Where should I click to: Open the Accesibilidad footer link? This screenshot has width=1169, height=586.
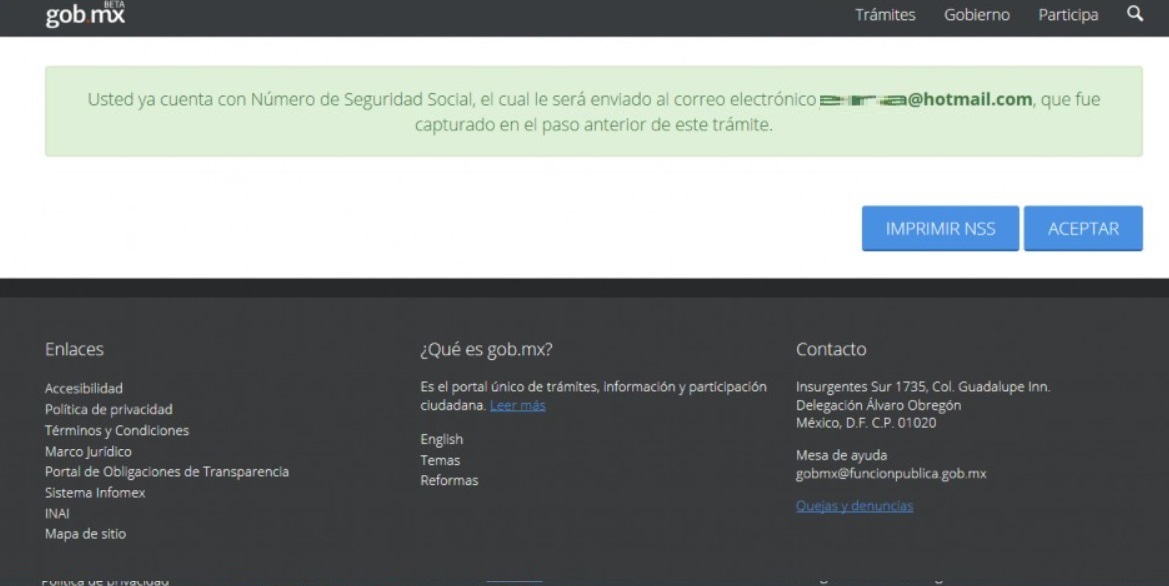pyautogui.click(x=84, y=388)
